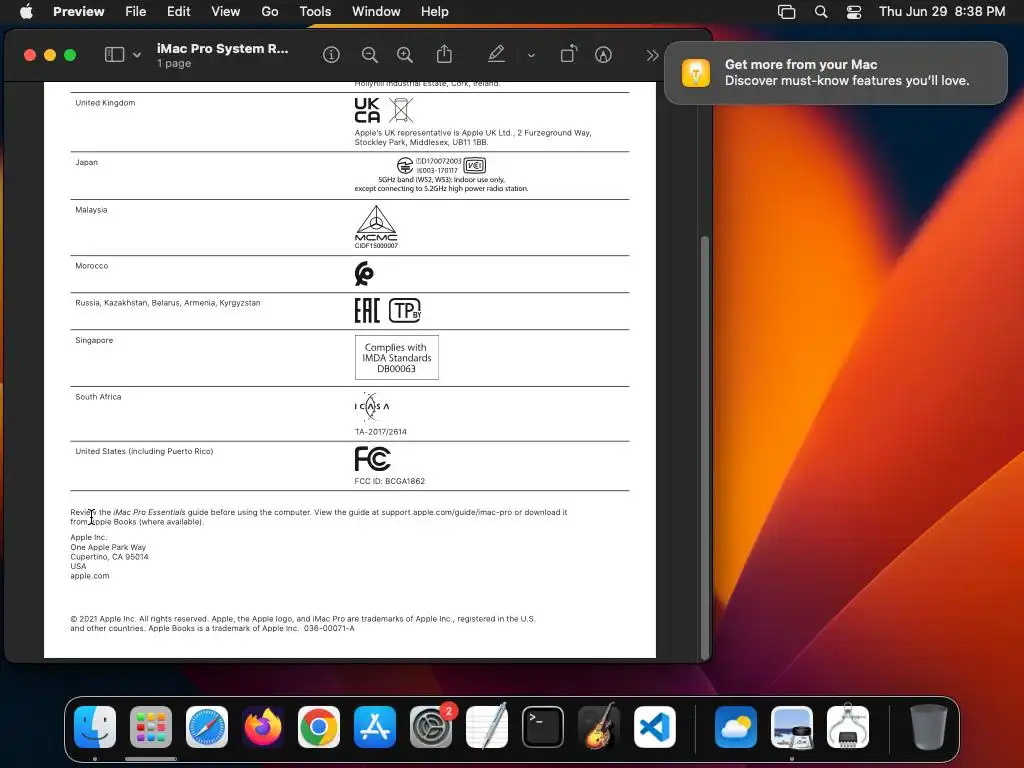
Task: Click United States (including Puerto Rico)
Action: [144, 451]
